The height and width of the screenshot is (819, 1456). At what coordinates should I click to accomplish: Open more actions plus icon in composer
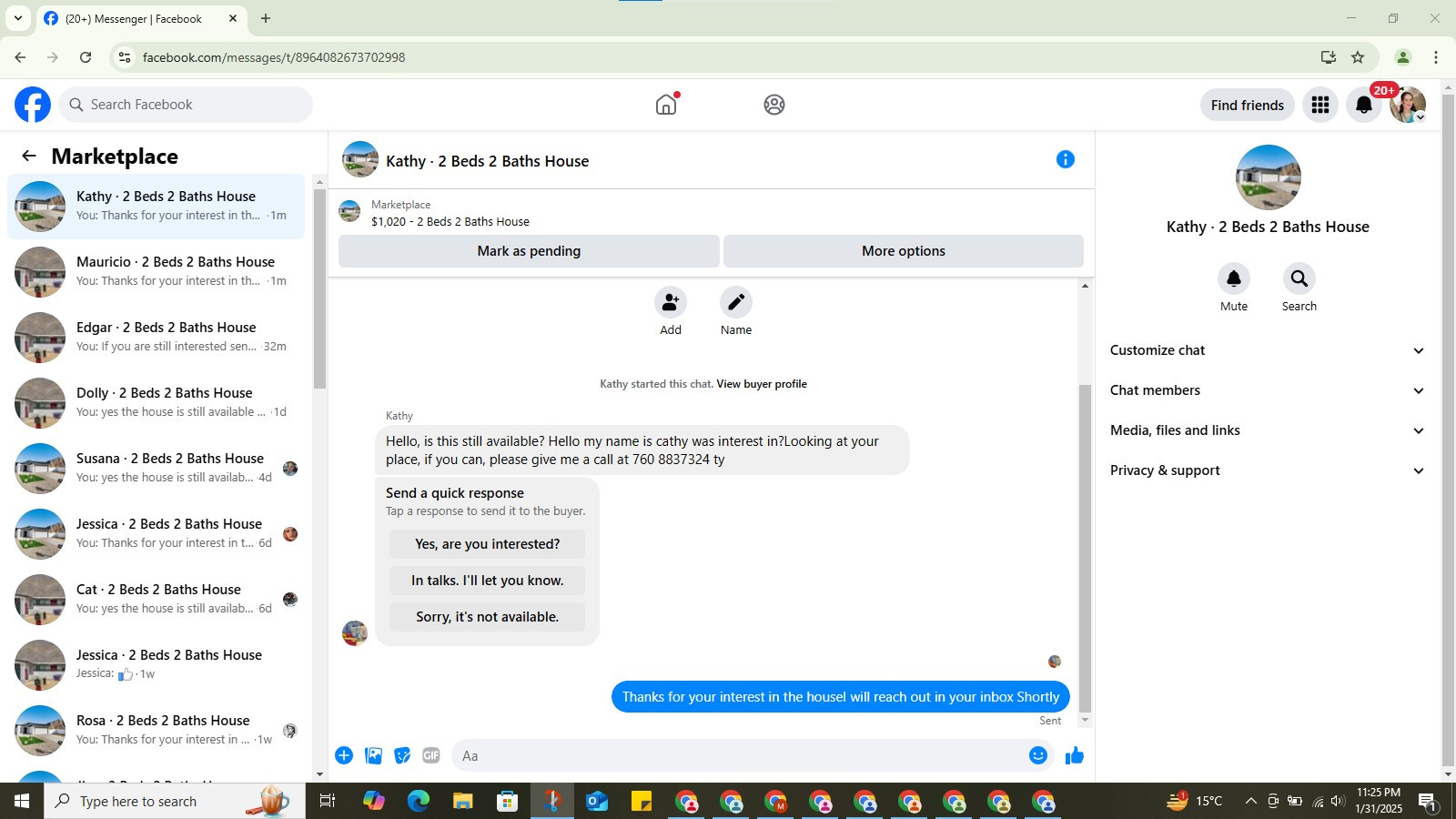coord(344,755)
